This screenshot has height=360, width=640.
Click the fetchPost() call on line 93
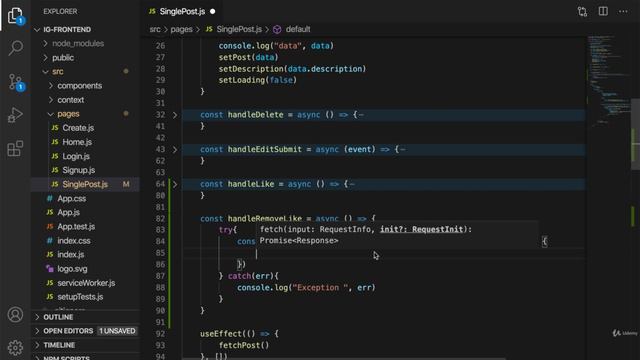tap(244, 345)
